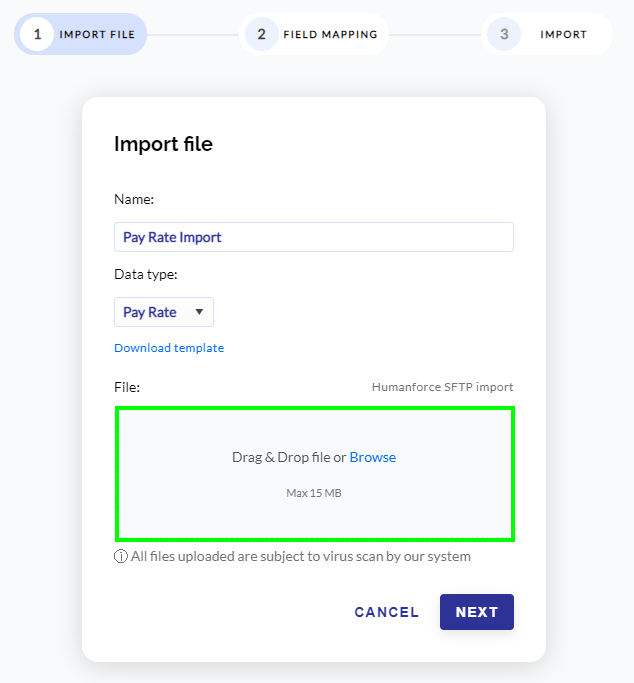Open the Import File step tab

(x=81, y=34)
